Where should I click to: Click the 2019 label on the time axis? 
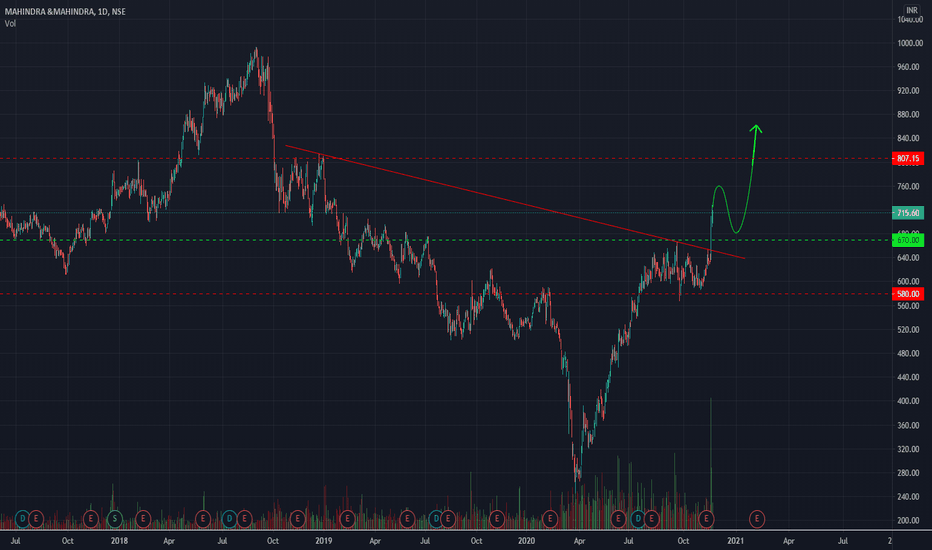(323, 541)
